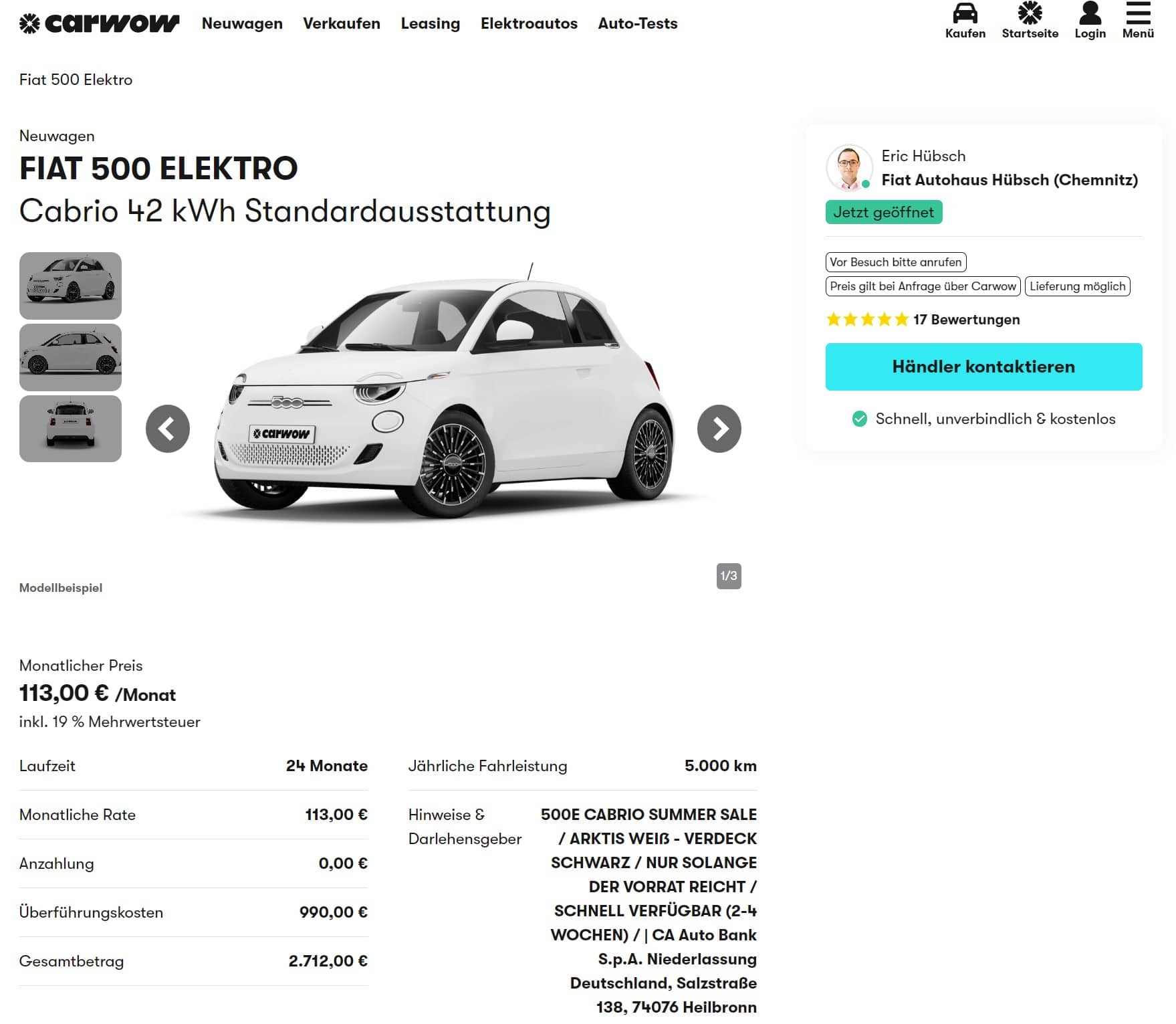
Task: Click the green checkmark next to Schnell, unverbindlich
Action: 859,419
